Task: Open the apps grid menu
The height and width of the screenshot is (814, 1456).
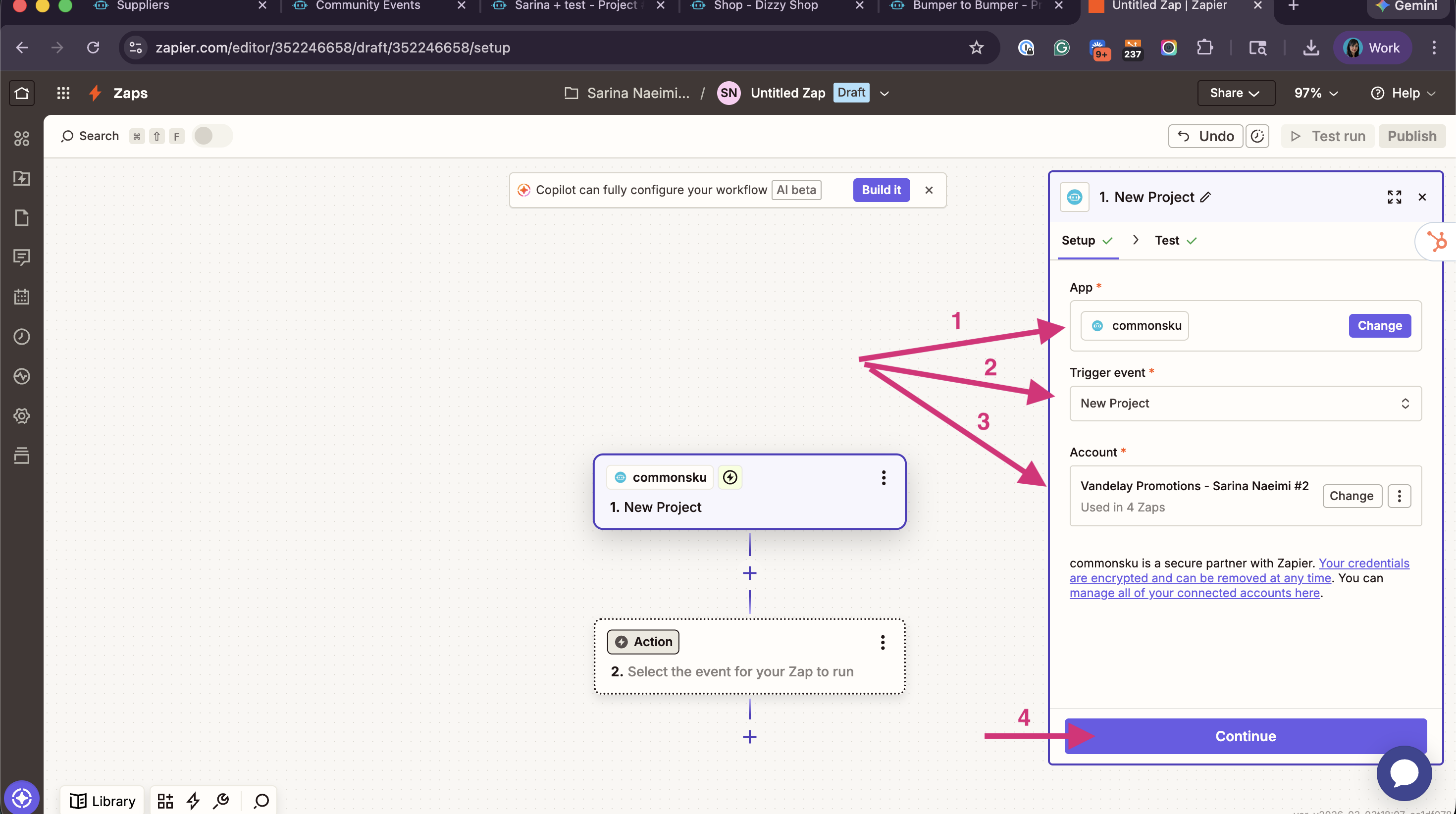Action: (x=63, y=93)
